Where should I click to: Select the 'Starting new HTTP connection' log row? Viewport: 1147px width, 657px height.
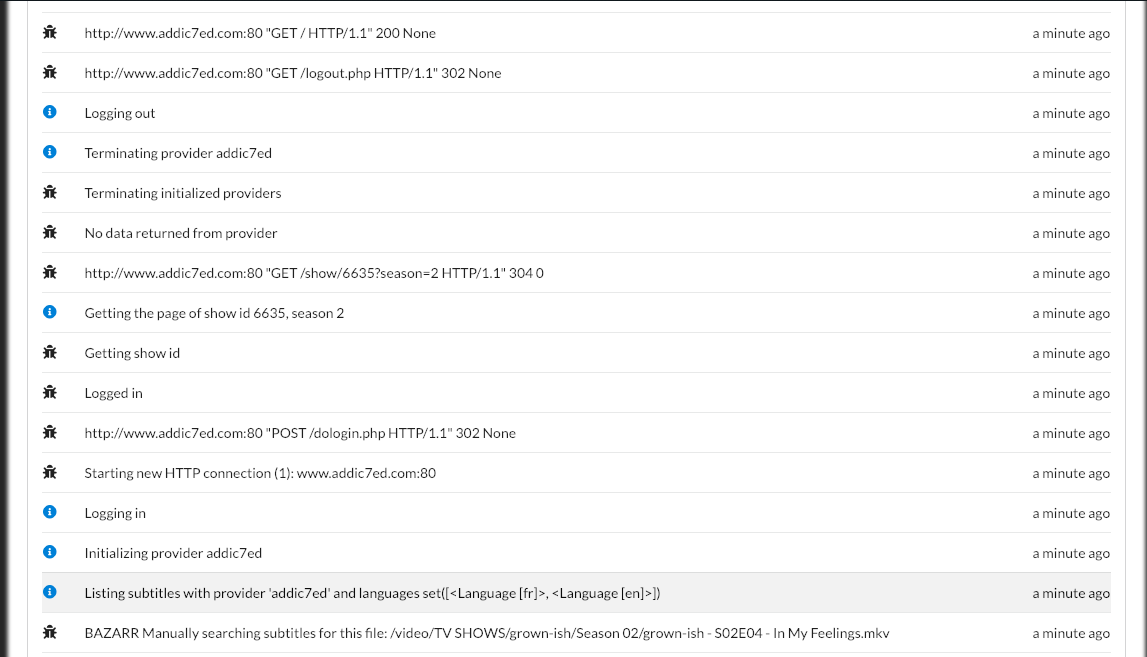[x=261, y=472]
